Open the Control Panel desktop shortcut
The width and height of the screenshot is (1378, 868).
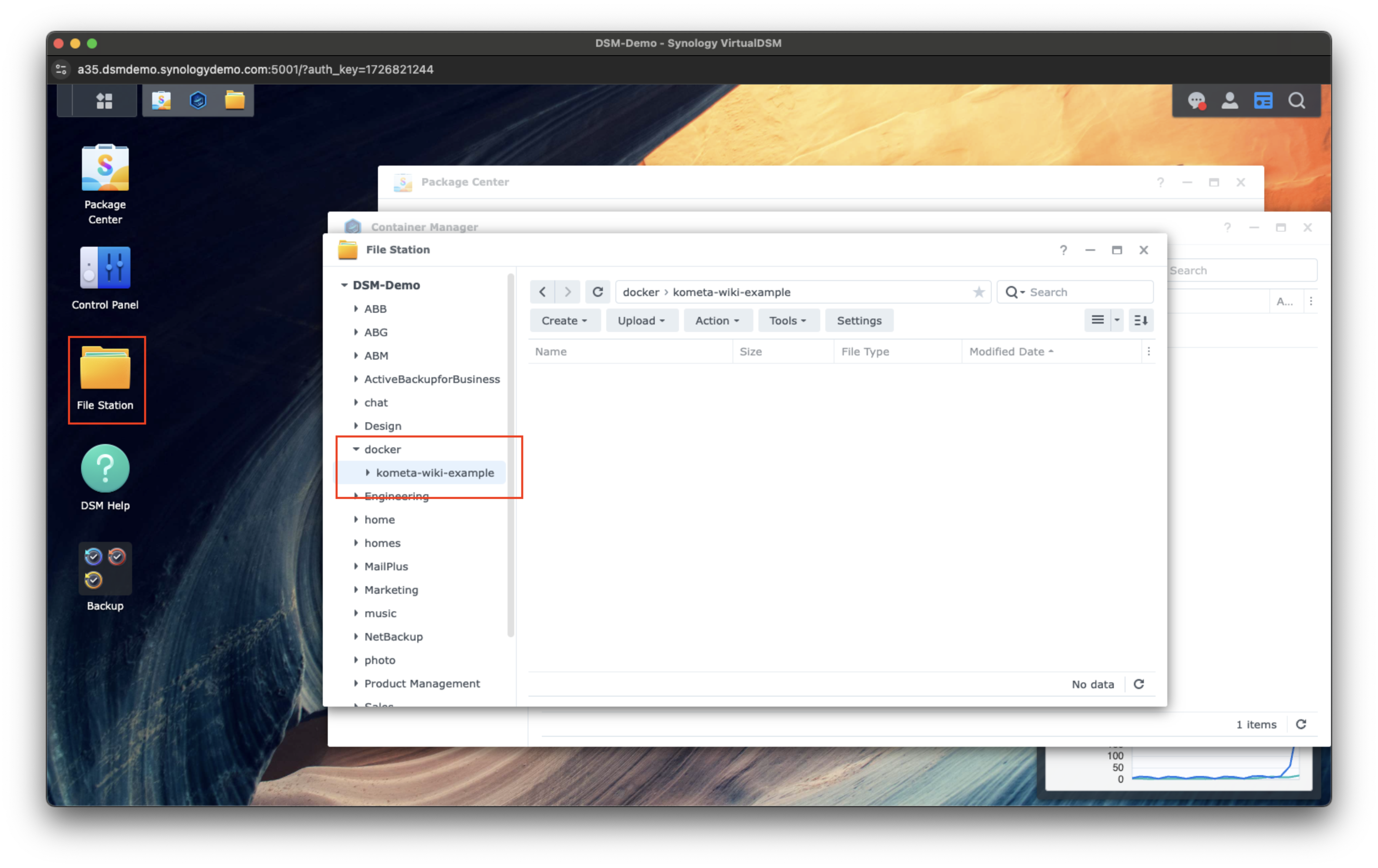105,278
